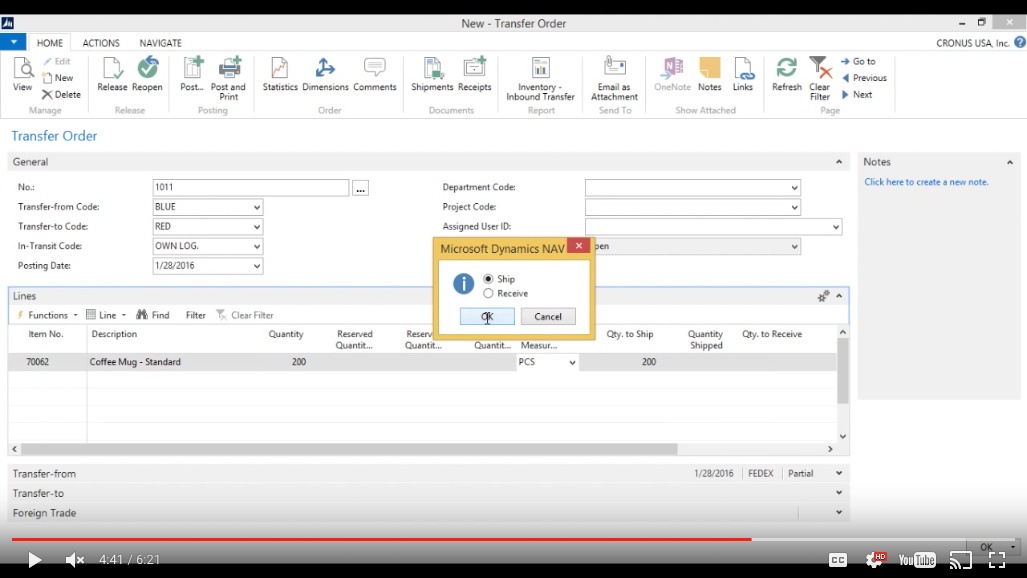Show attached Notes from ribbon
Viewport: 1027px width, 578px height.
click(709, 74)
